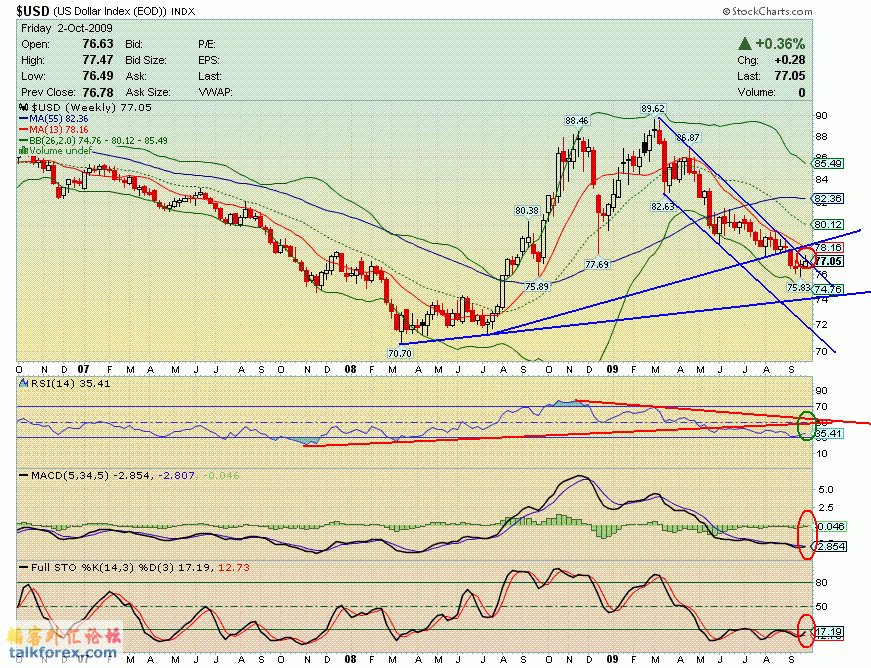871x668 pixels.
Task: Click the 86.87 price label
Action: 688,137
